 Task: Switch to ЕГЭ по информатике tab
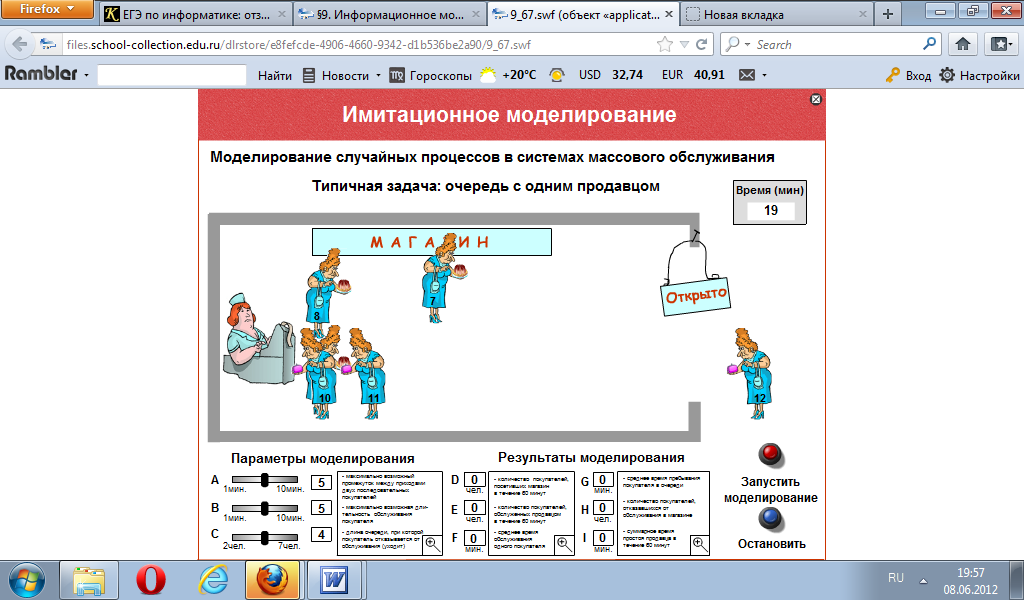tap(196, 14)
